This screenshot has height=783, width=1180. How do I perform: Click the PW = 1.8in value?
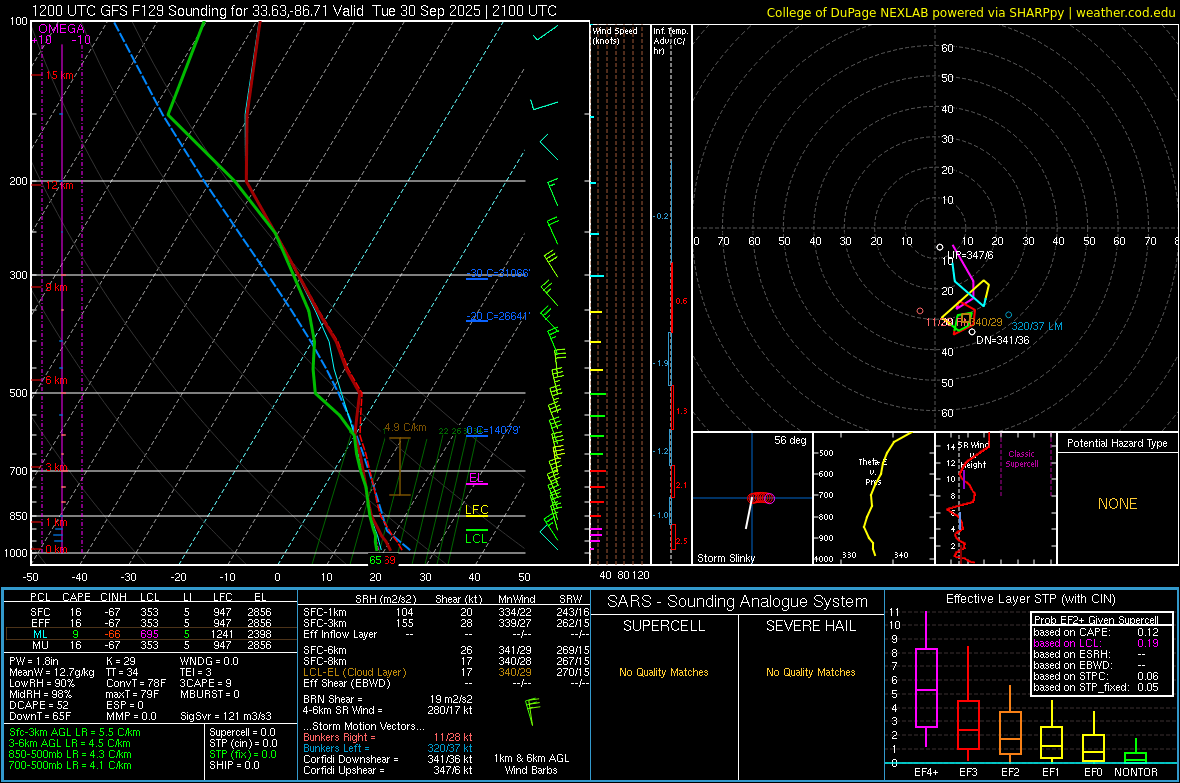(x=35, y=661)
